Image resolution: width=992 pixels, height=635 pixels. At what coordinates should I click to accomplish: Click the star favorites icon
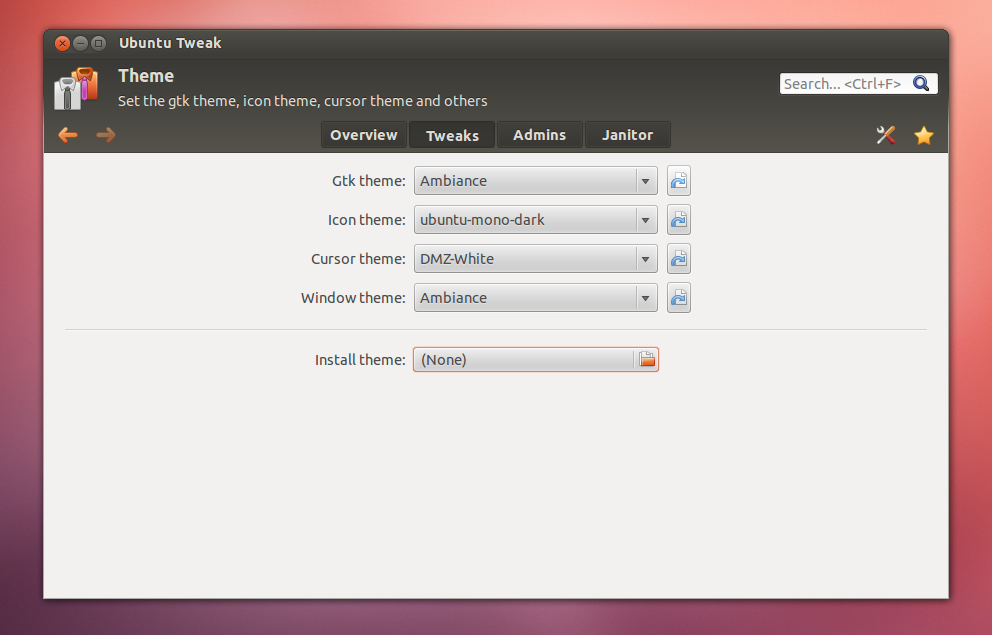tap(923, 135)
